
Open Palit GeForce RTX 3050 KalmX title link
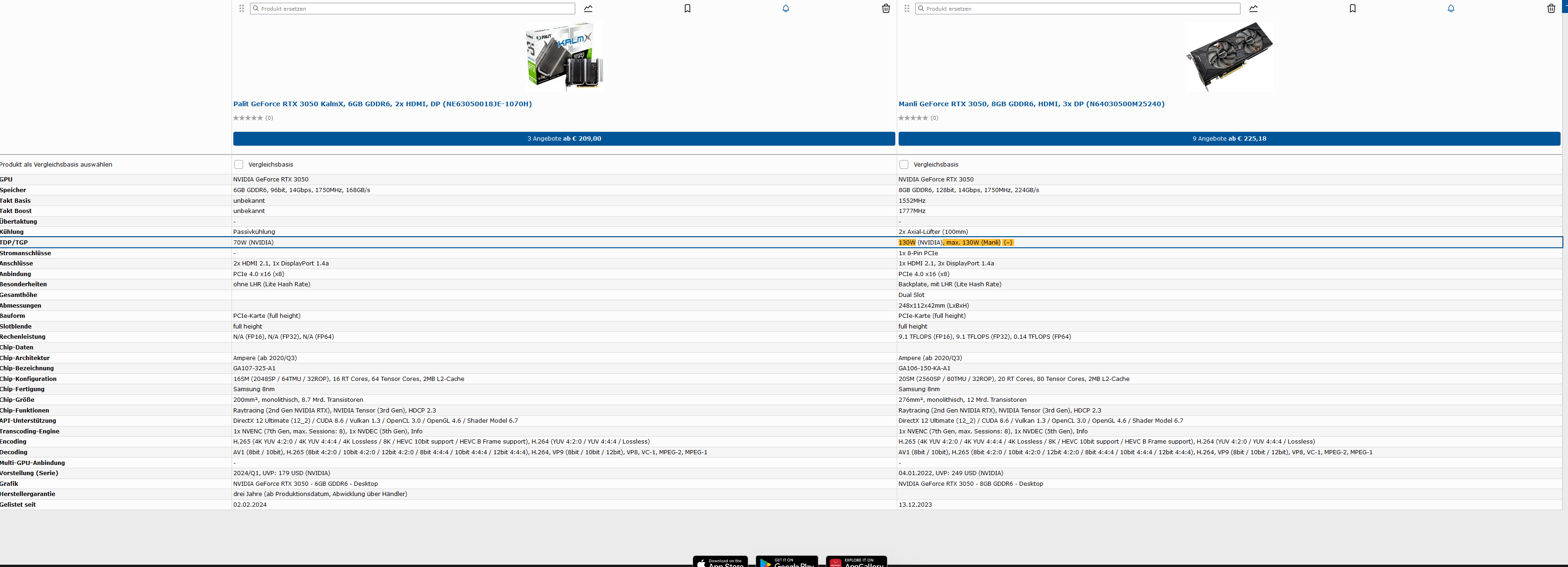(382, 104)
